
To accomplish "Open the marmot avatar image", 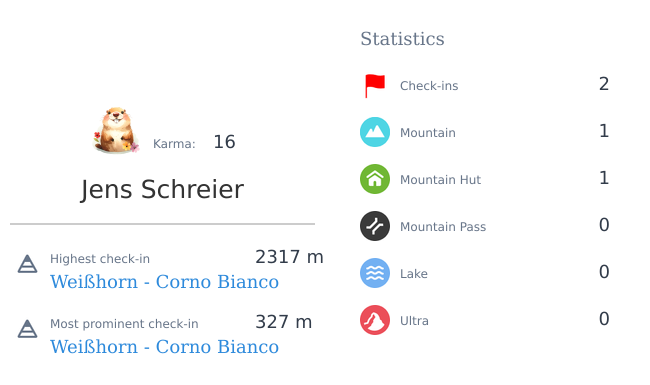I will coord(116,130).
